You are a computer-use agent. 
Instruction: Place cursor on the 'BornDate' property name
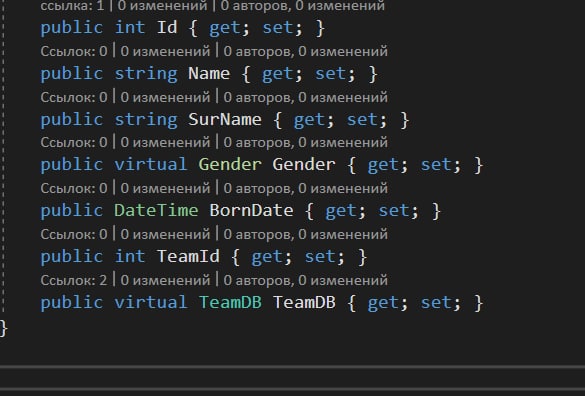pyautogui.click(x=251, y=210)
